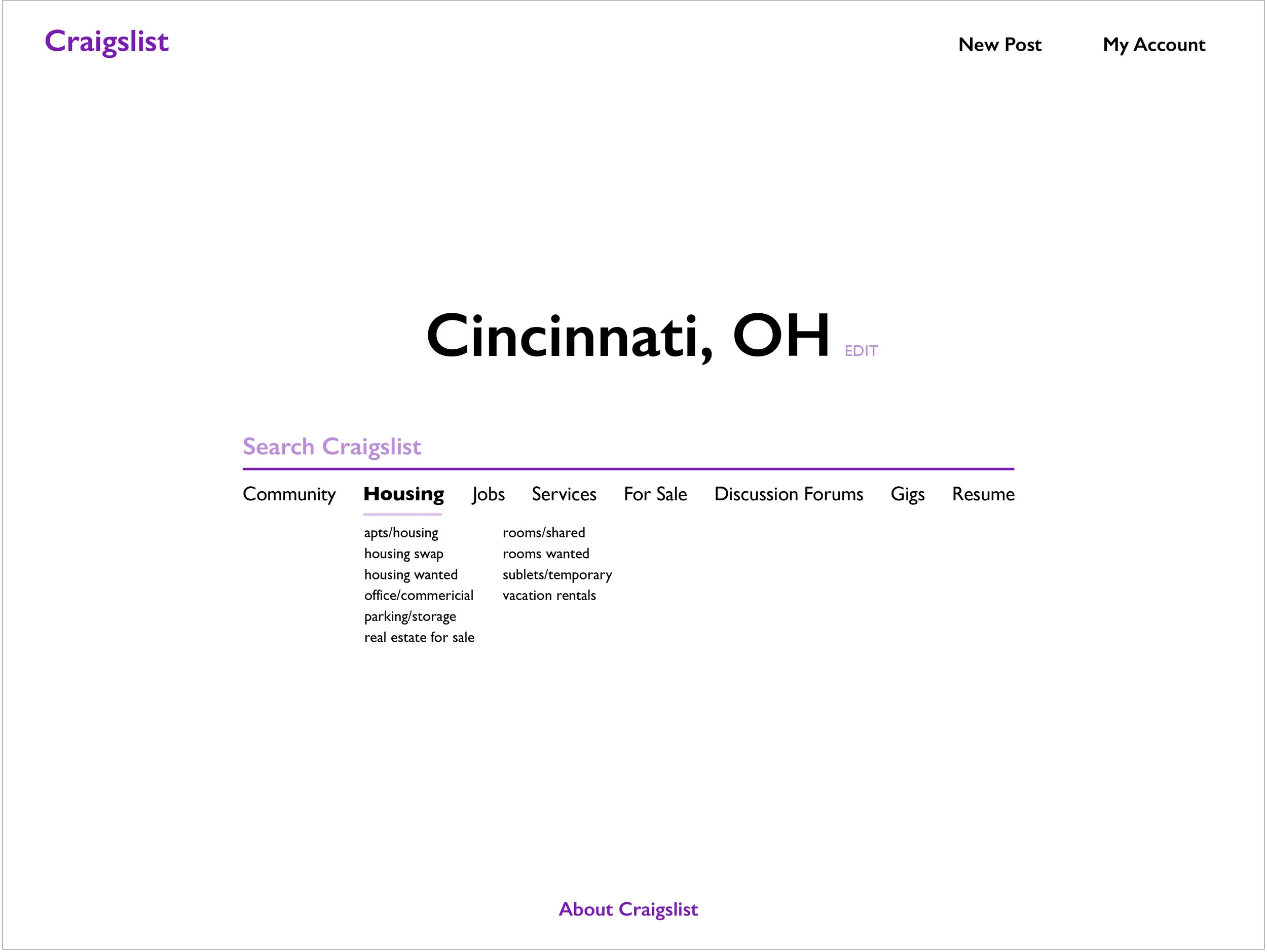Screen dimensions: 1267x952
Task: Open the Discussion Forums tab
Action: [x=788, y=494]
